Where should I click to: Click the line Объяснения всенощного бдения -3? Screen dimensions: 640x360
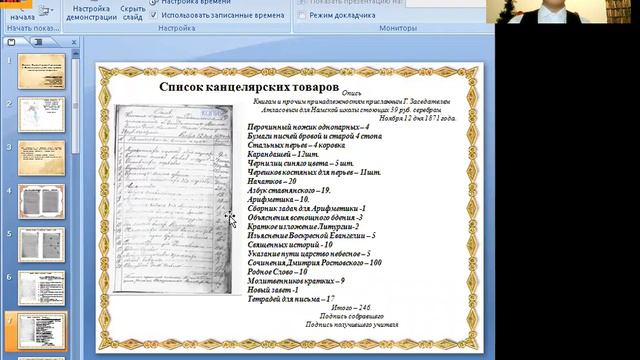[x=305, y=218]
